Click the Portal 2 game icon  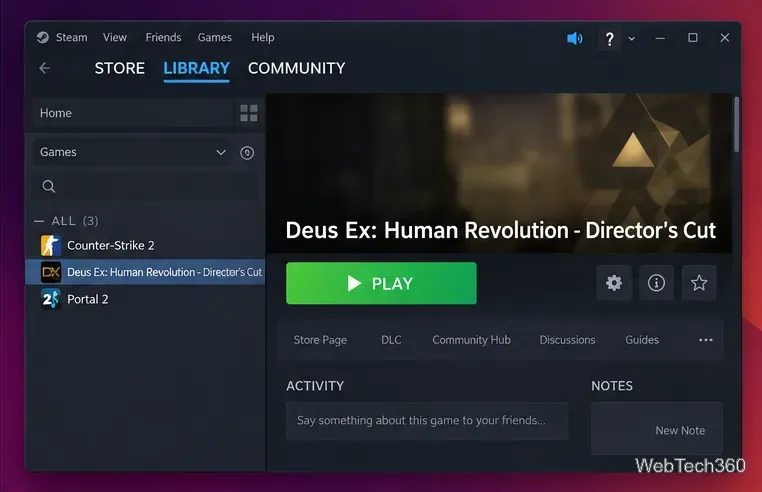(51, 299)
